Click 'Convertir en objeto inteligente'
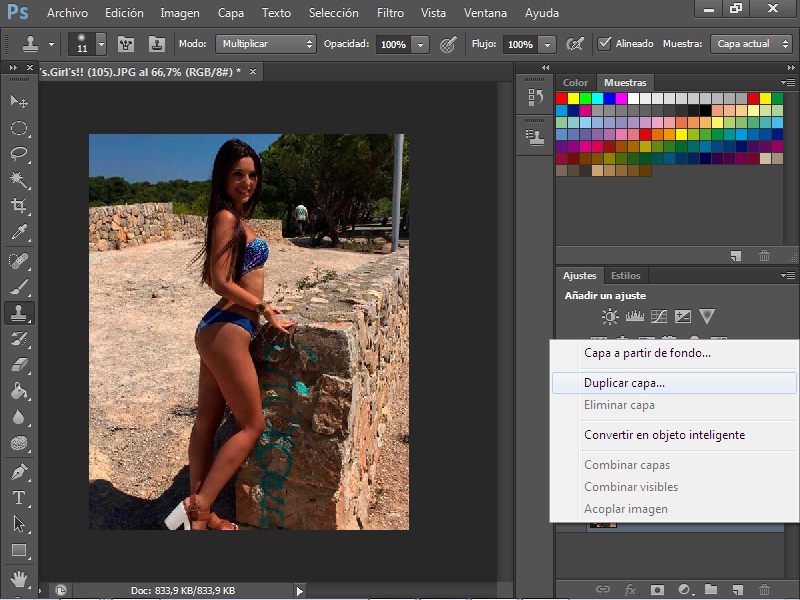The image size is (800, 600). click(x=664, y=435)
